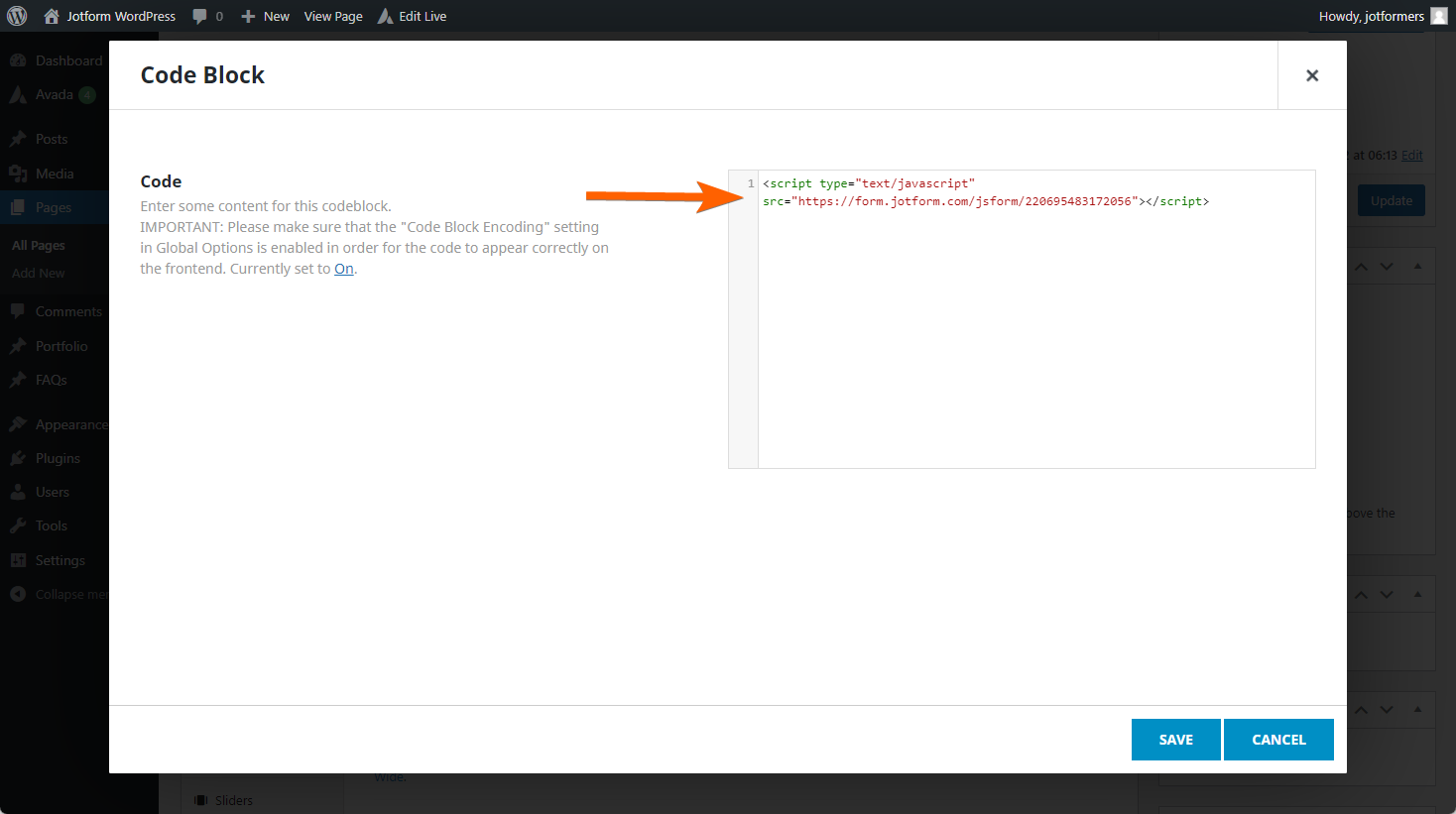Click the Dashboard sidebar icon

[18, 60]
